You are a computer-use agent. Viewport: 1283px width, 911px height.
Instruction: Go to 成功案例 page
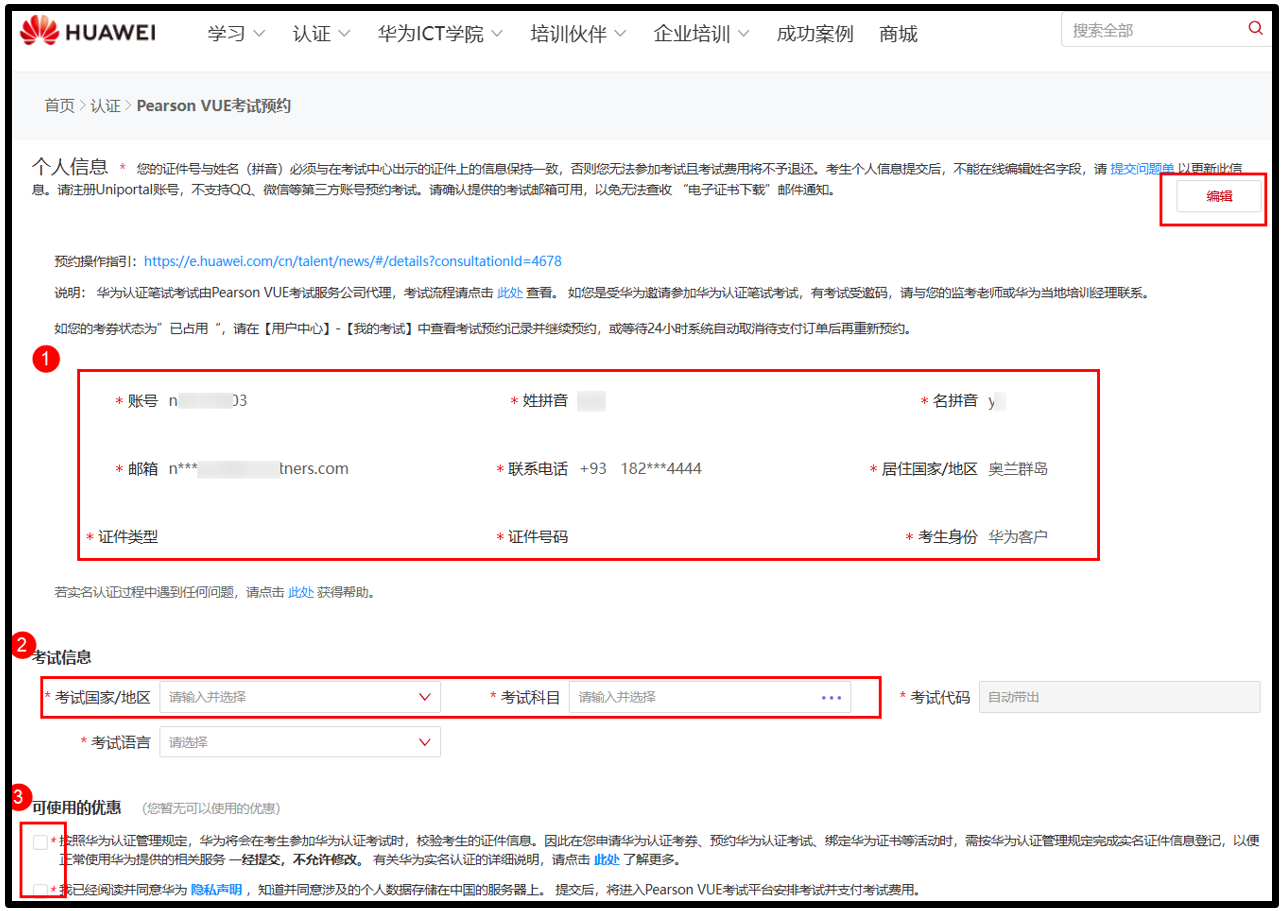pyautogui.click(x=815, y=34)
